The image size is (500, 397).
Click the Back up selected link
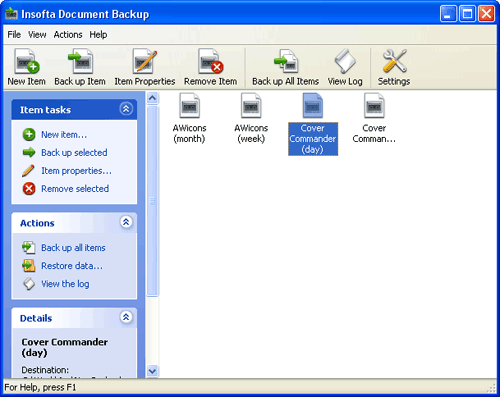74,153
